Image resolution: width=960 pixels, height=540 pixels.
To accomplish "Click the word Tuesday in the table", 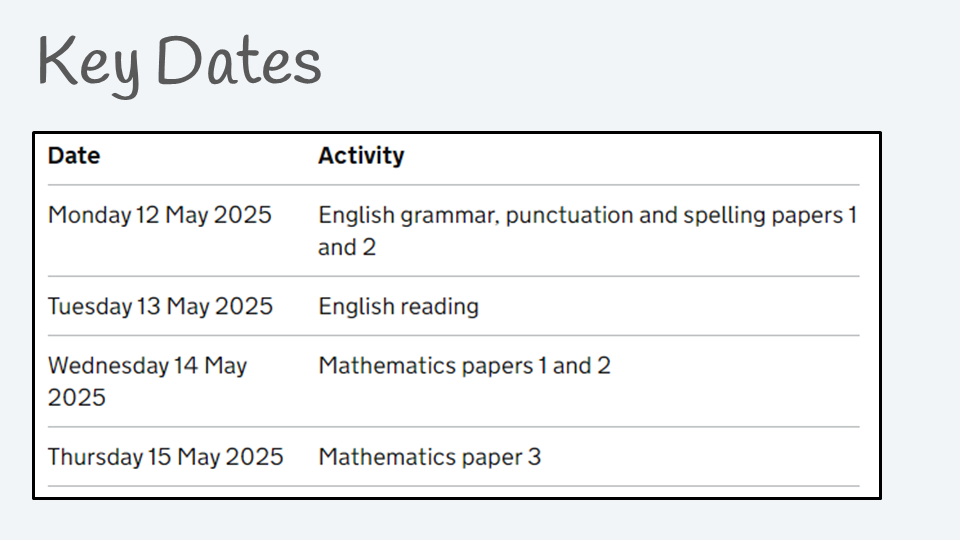I will (x=90, y=307).
